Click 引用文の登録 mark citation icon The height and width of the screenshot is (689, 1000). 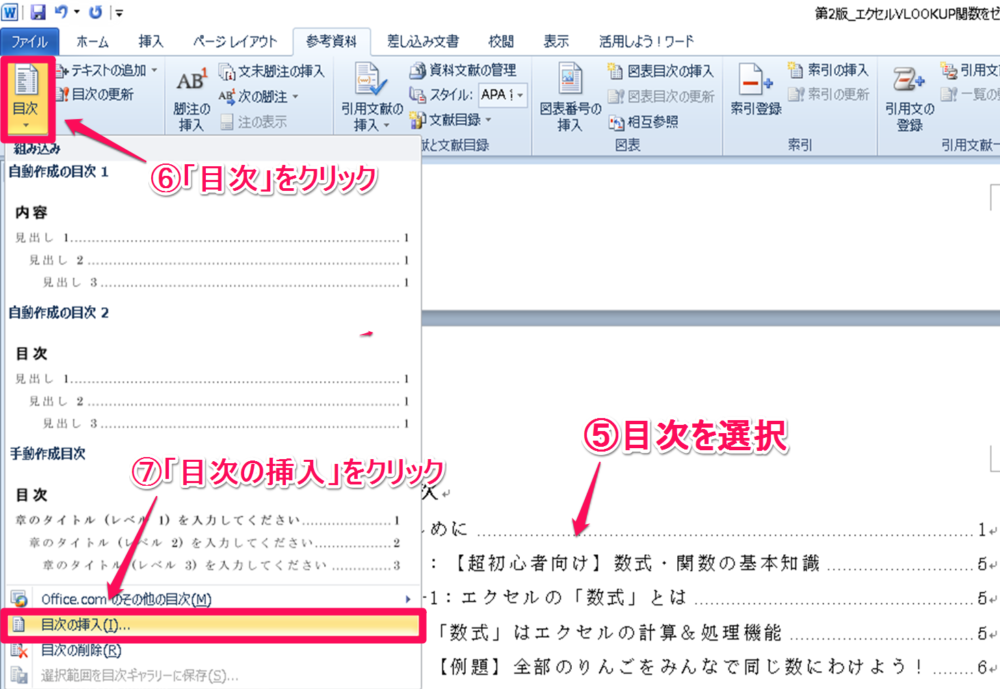coord(908,98)
